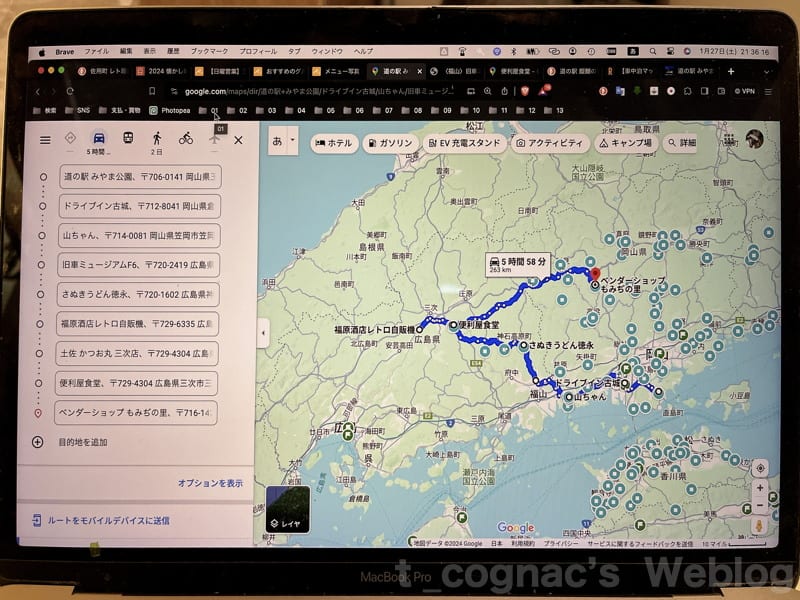
Task: Open the 支払・買物 bookmarks folder
Action: coord(119,110)
